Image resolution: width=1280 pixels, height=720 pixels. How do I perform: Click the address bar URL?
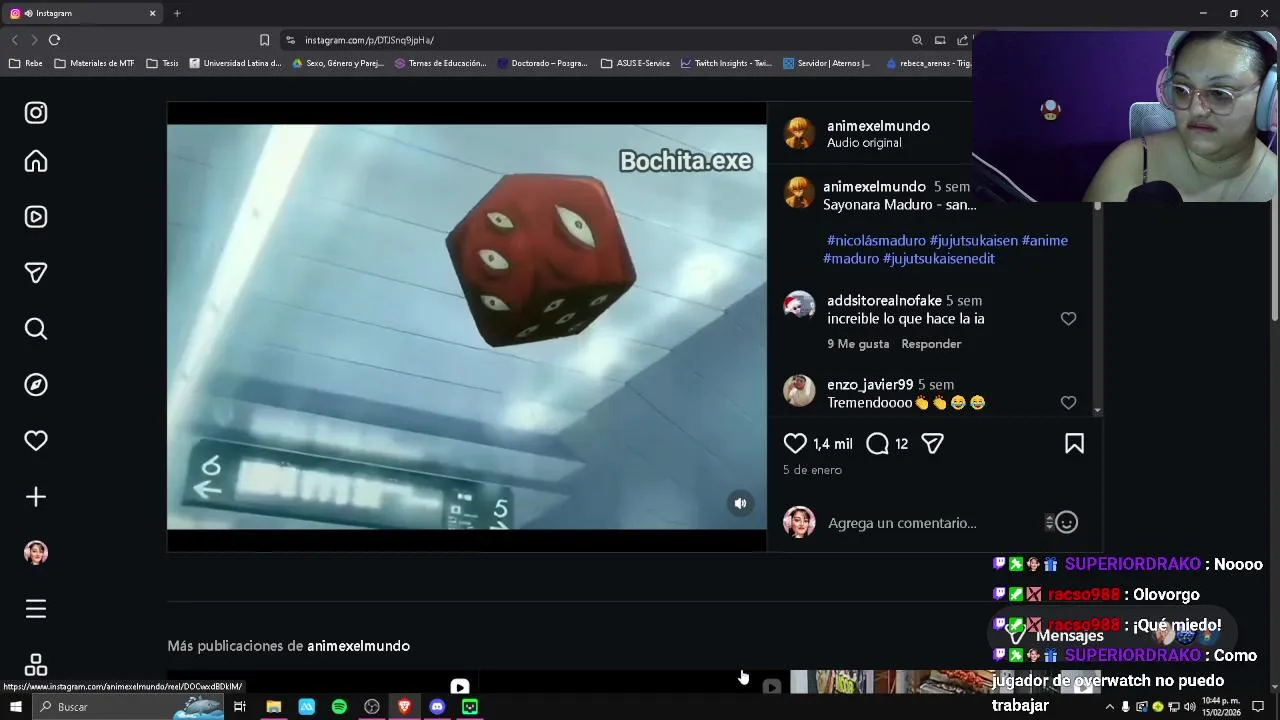[369, 40]
